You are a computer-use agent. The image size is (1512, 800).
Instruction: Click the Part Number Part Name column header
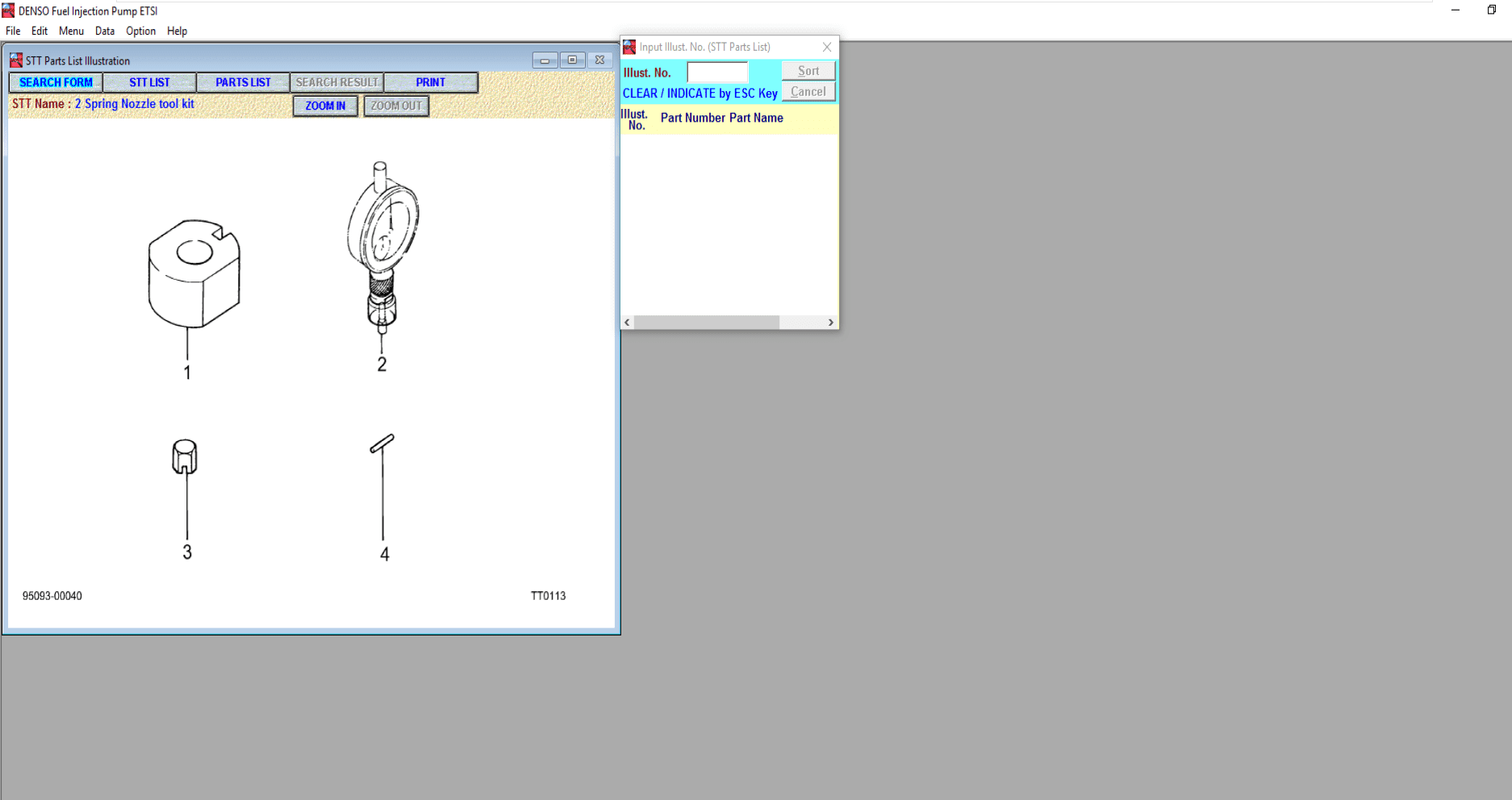tap(722, 118)
